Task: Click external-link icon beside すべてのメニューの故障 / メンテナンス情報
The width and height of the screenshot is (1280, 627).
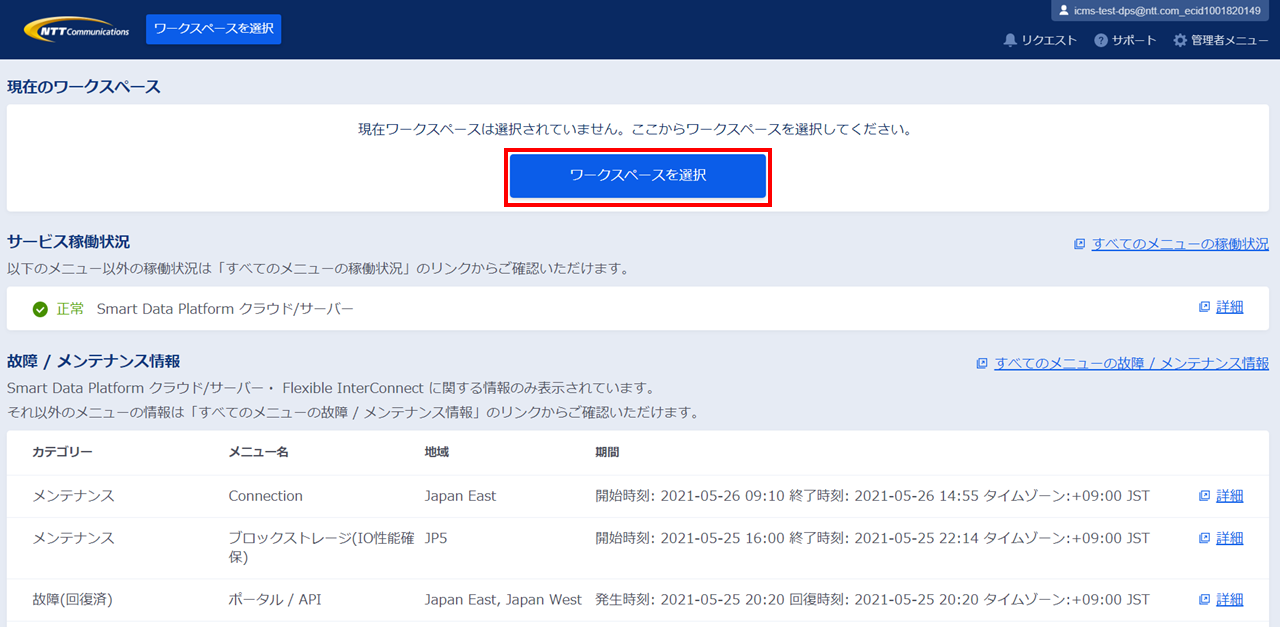Action: (982, 363)
